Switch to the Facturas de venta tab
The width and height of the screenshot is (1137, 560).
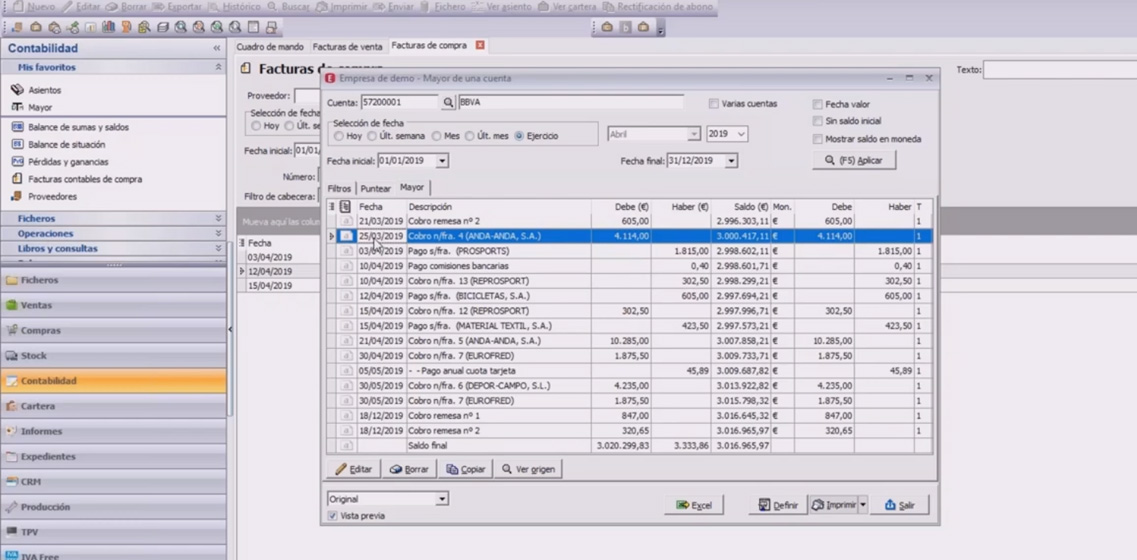(347, 47)
